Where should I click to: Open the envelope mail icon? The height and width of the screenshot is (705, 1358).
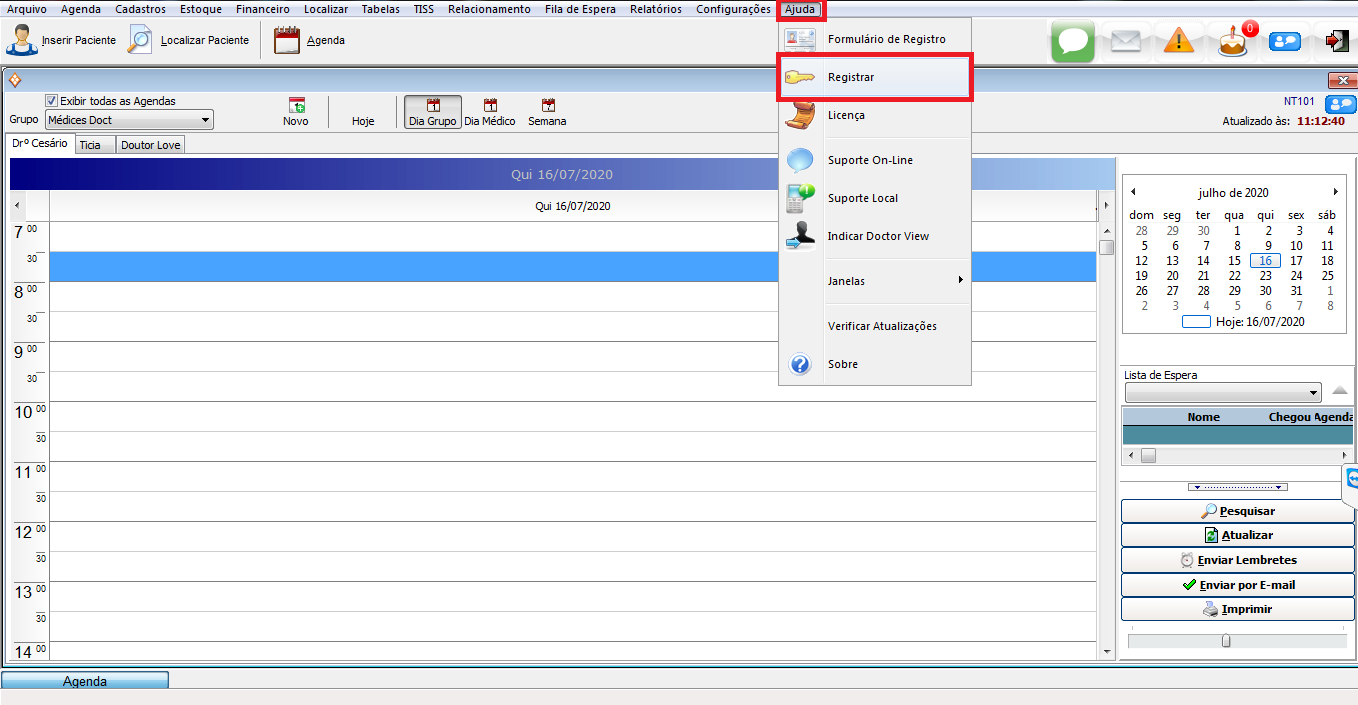click(x=1126, y=41)
